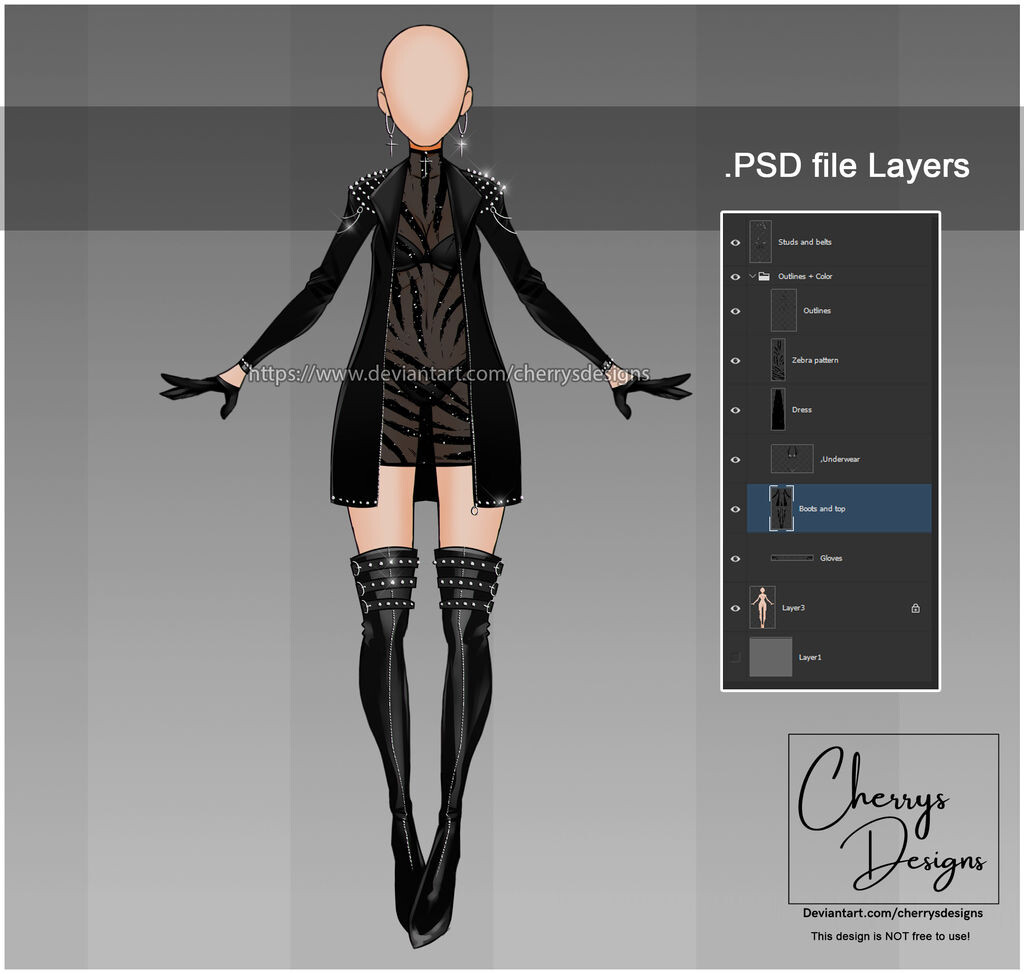1024x974 pixels.
Task: Show Layer1 using its empty visibility box
Action: (736, 656)
